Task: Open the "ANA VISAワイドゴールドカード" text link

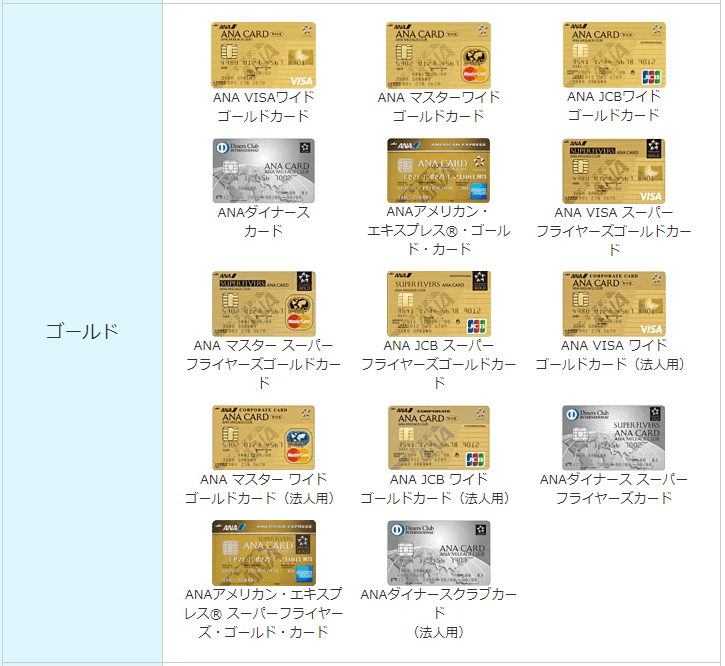Action: click(x=263, y=106)
